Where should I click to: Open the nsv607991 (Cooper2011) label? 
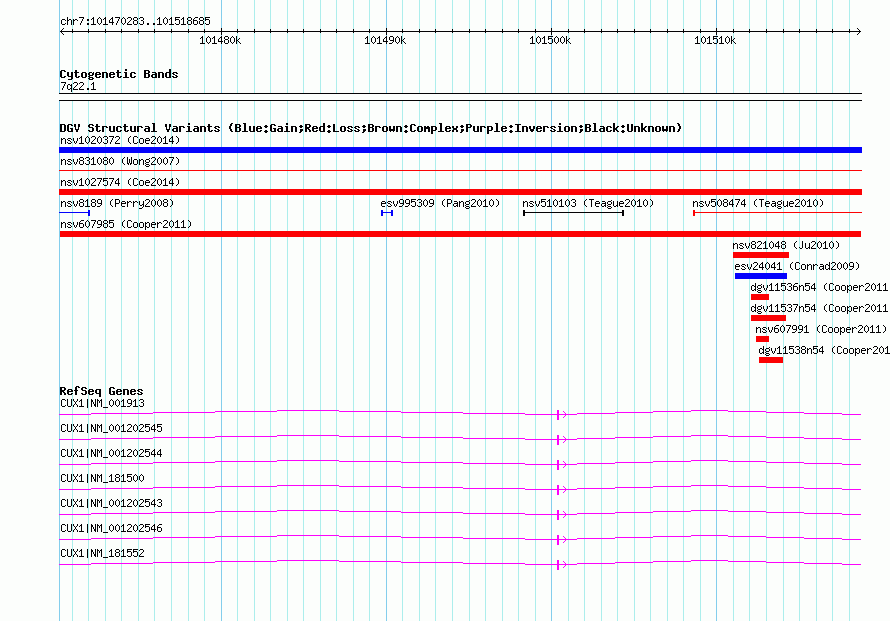point(821,329)
